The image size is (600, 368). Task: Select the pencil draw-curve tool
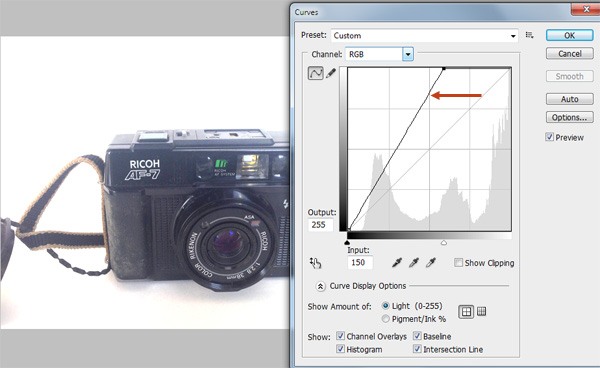click(331, 73)
